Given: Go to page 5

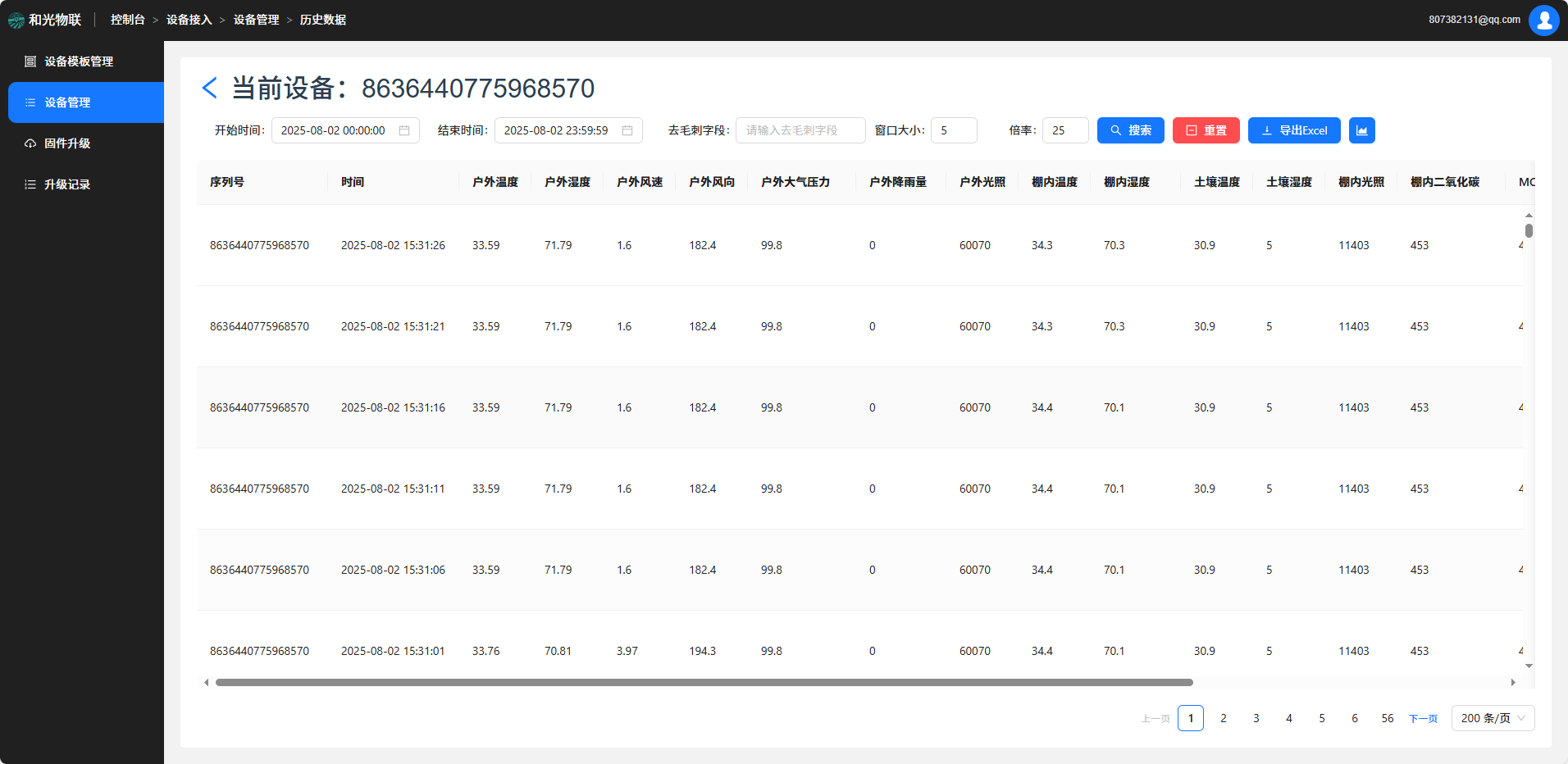Looking at the screenshot, I should pyautogui.click(x=1322, y=718).
